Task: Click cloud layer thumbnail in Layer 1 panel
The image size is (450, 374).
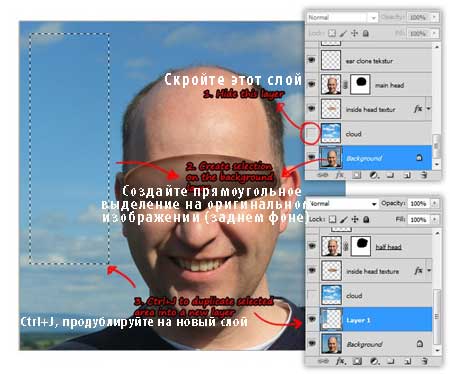Action: coord(331,295)
